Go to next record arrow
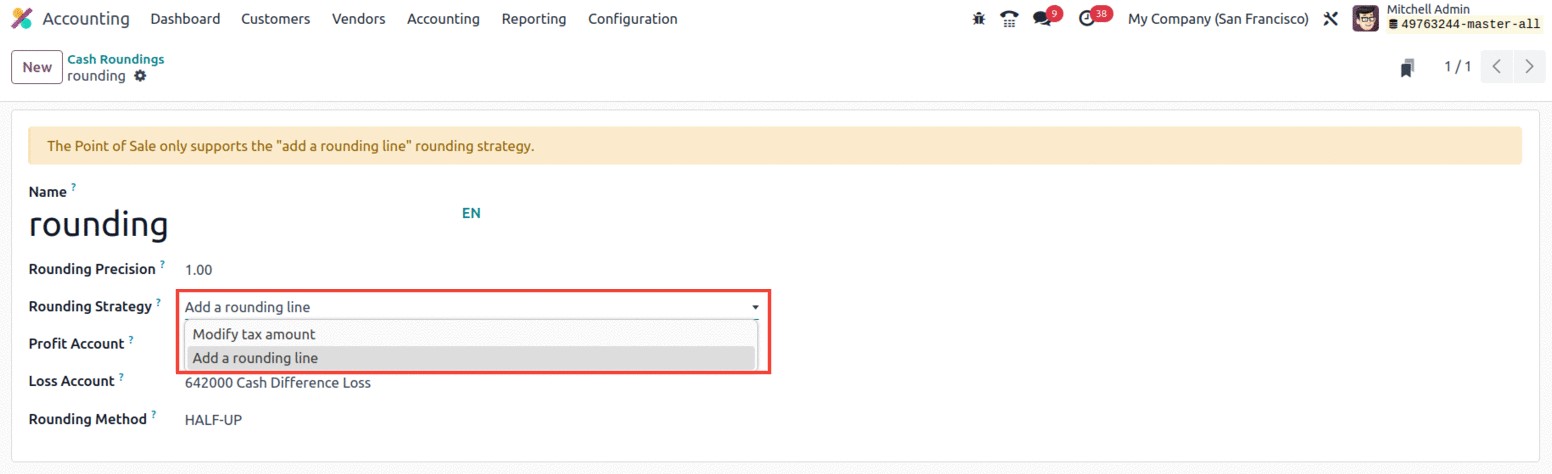Screen dimensions: 1552x474 [1529, 67]
